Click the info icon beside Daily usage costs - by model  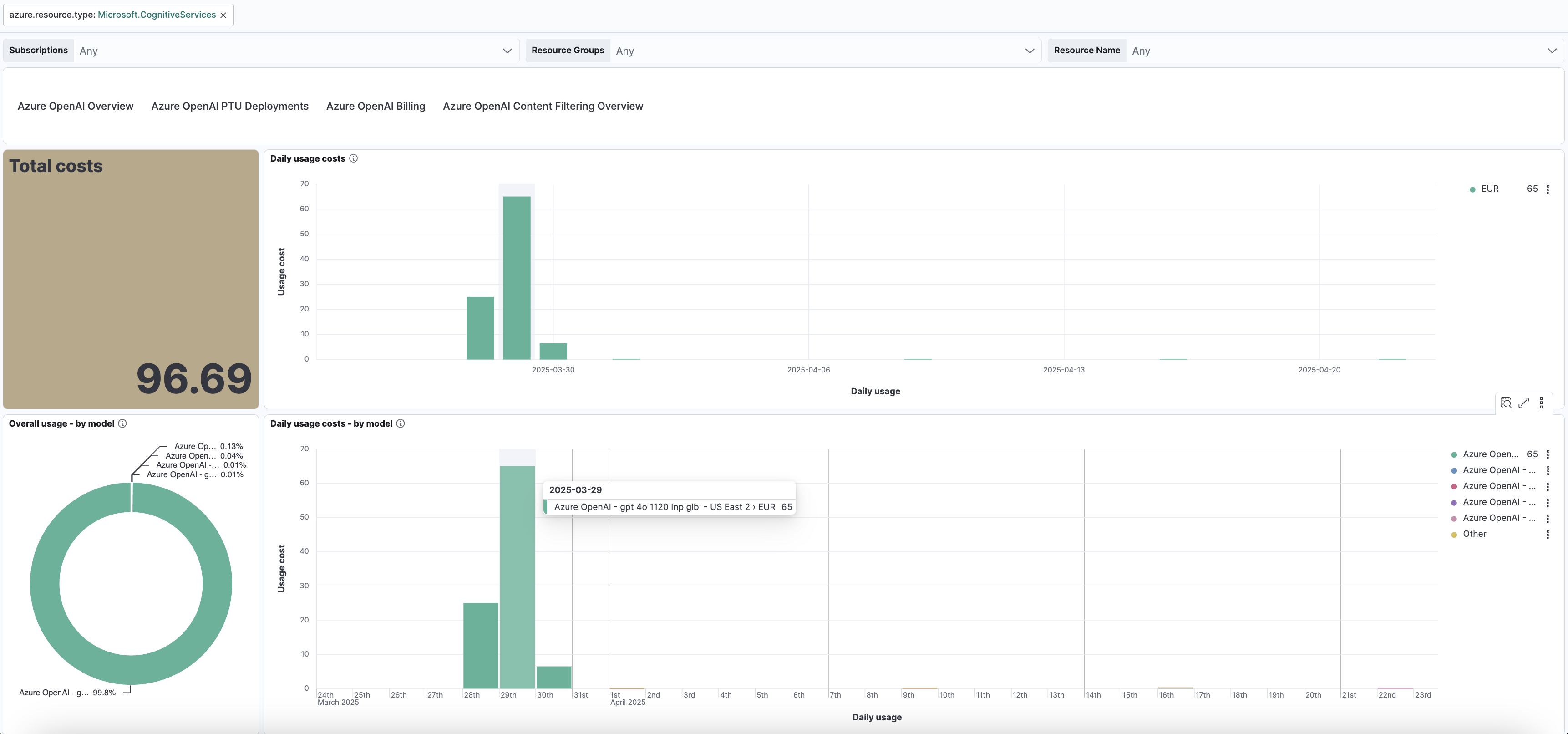401,424
